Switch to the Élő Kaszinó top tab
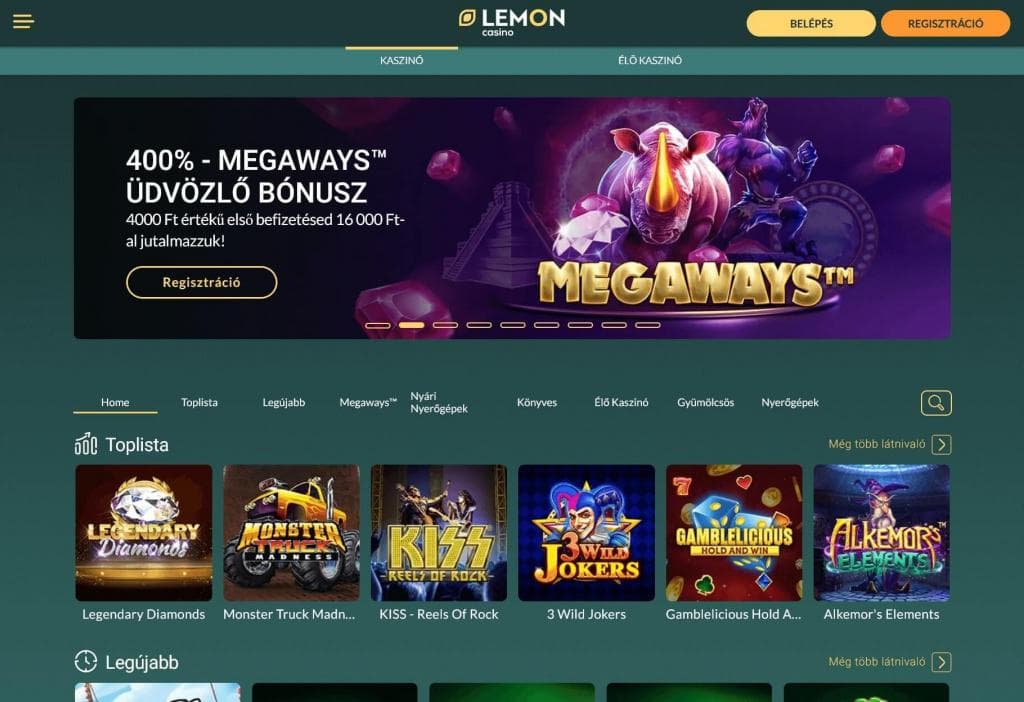The height and width of the screenshot is (702, 1024). 650,60
